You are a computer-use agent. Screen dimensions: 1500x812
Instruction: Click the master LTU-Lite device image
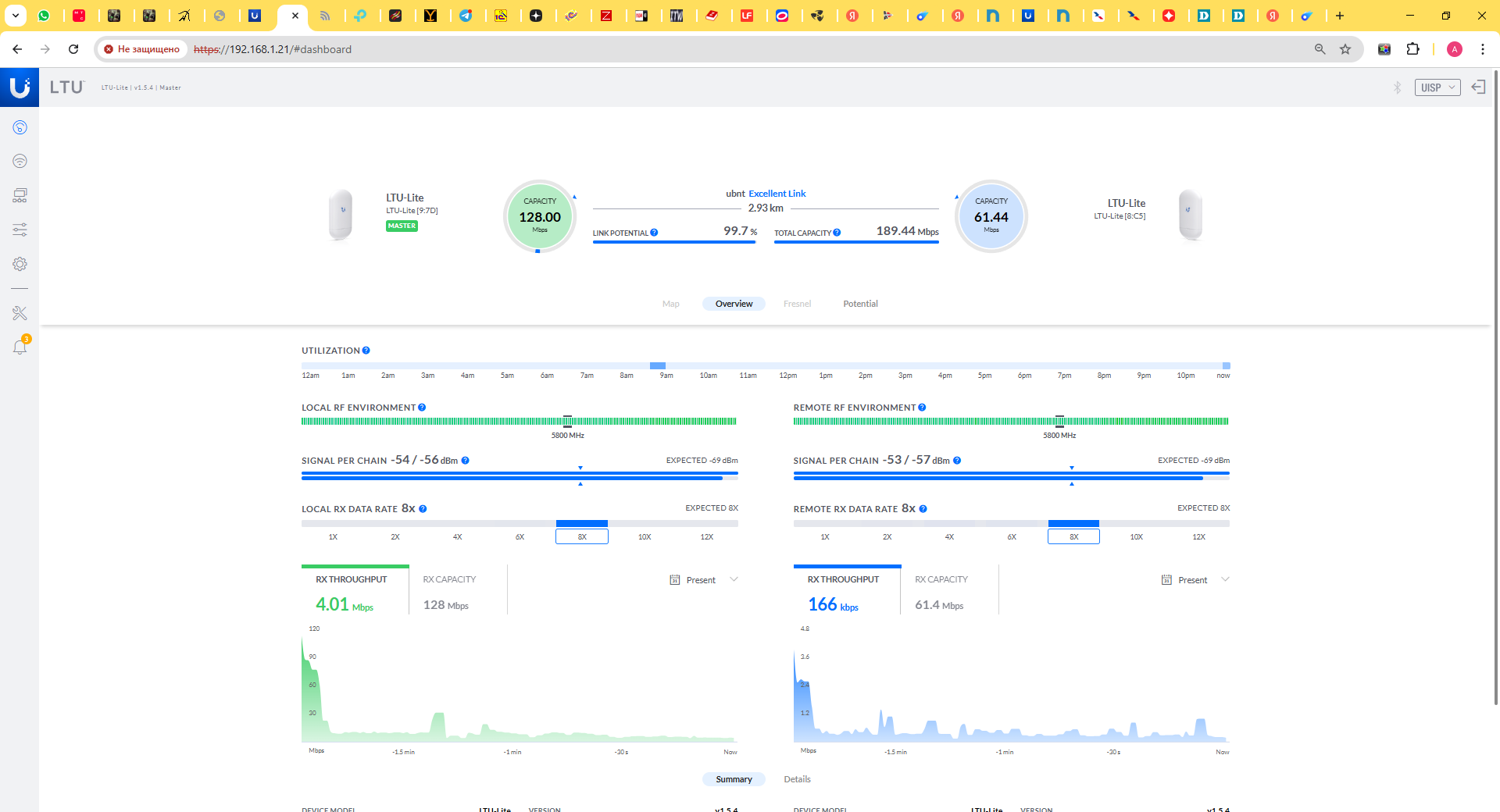[341, 214]
